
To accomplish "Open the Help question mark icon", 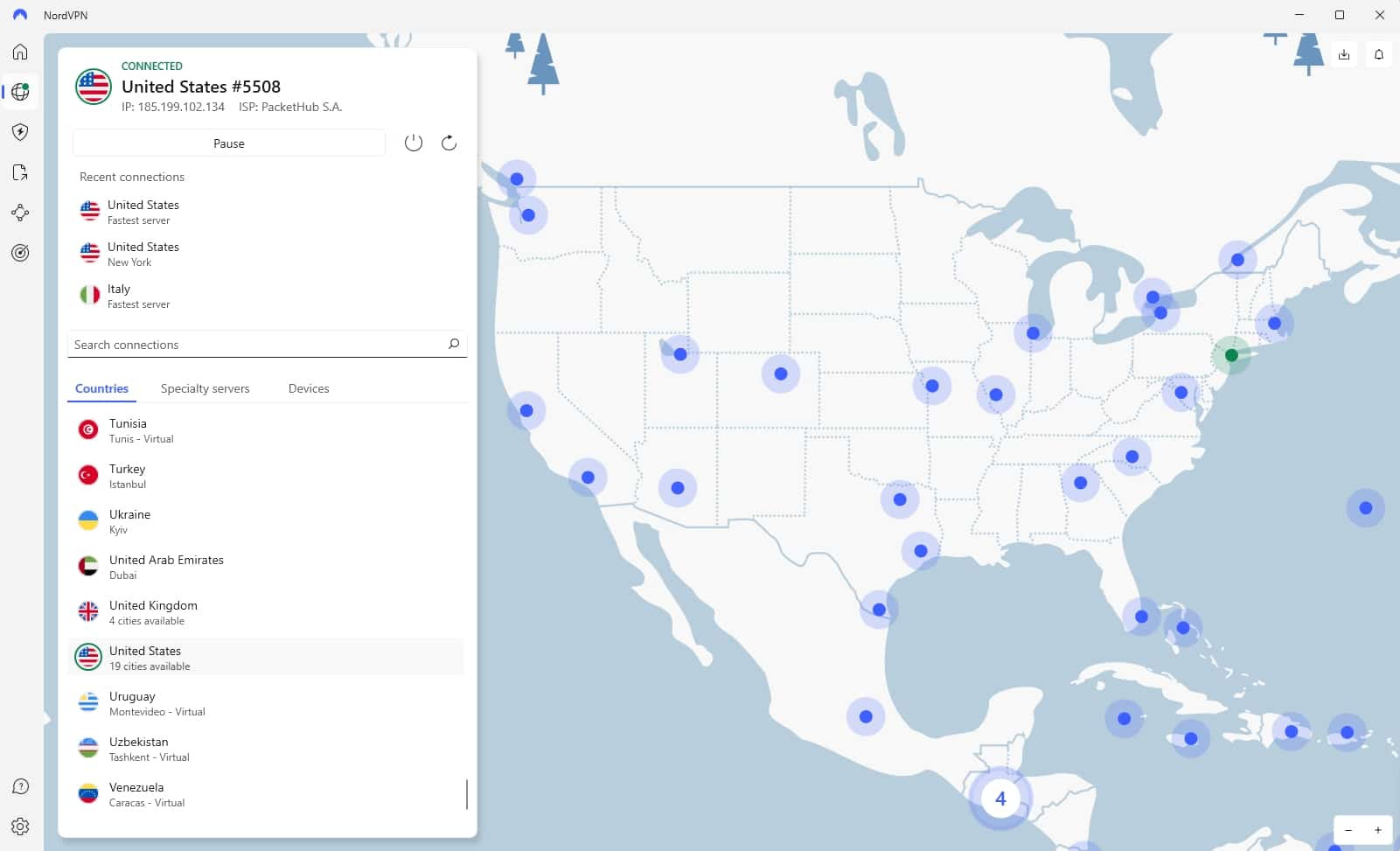I will (20, 786).
